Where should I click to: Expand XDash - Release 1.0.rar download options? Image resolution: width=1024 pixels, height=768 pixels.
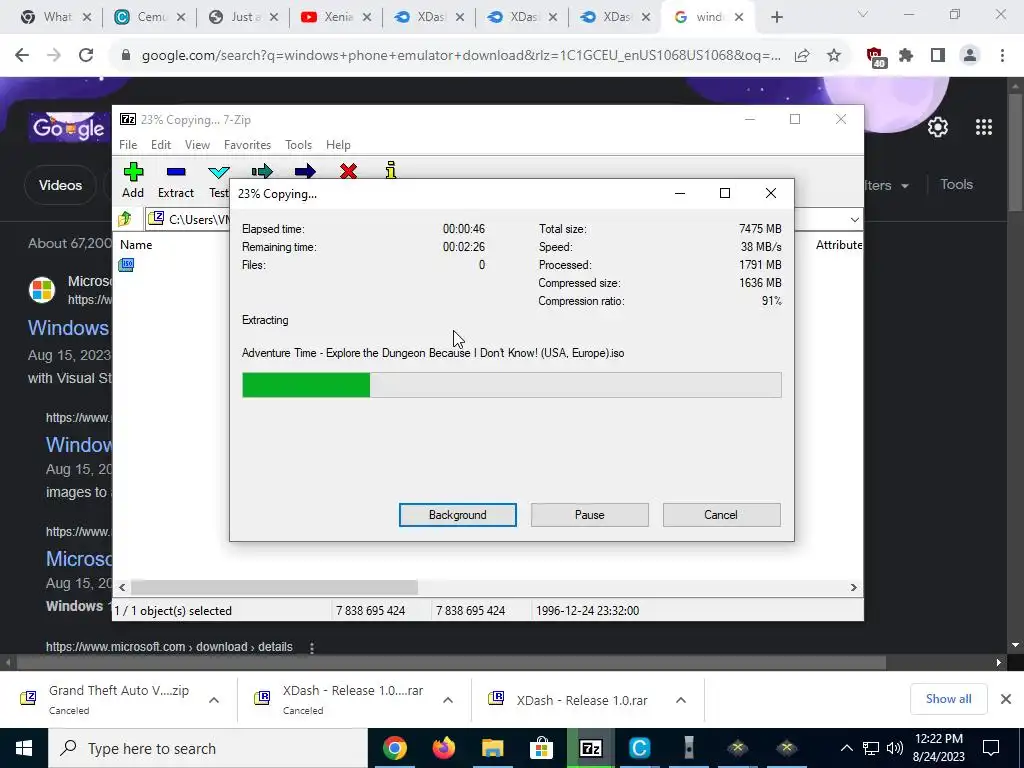pyautogui.click(x=680, y=700)
